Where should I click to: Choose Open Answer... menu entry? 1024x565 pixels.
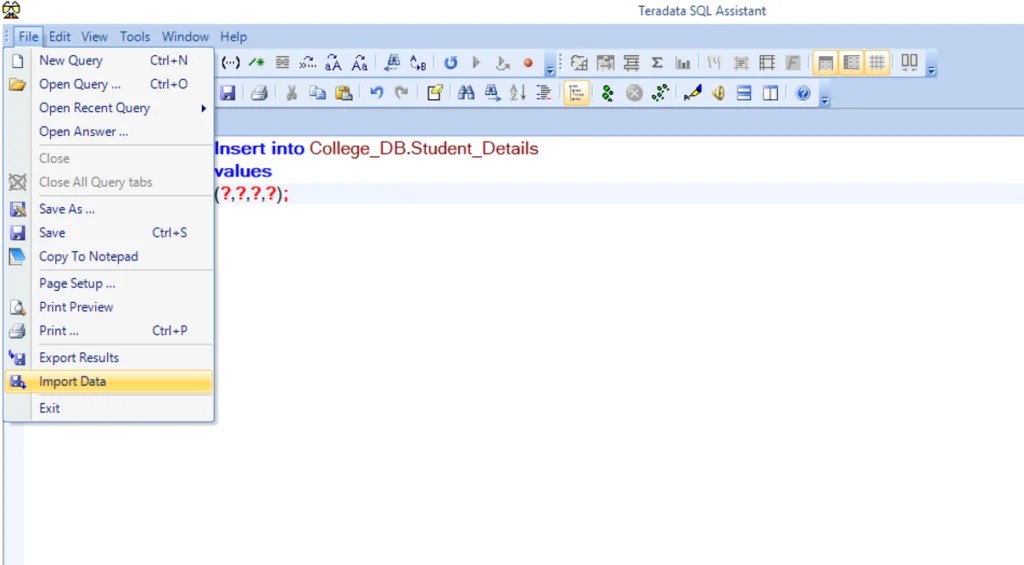pos(109,131)
